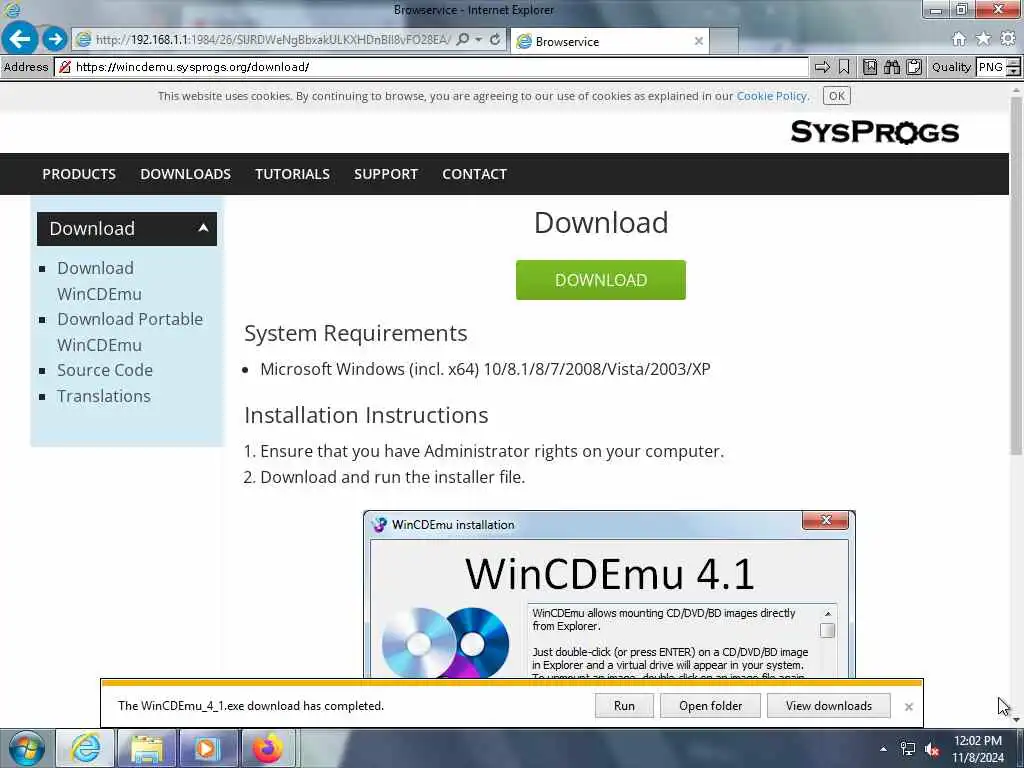Open TUTORIALS menu
Viewport: 1024px width, 768px height.
(x=293, y=174)
